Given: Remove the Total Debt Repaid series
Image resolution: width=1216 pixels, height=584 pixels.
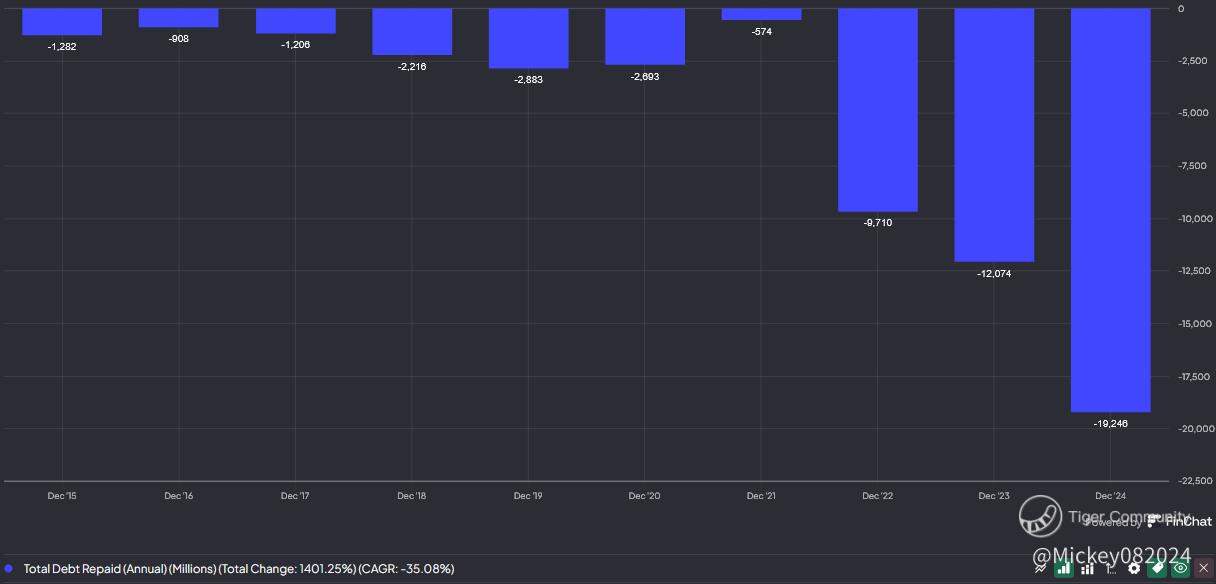Looking at the screenshot, I should [x=1203, y=568].
